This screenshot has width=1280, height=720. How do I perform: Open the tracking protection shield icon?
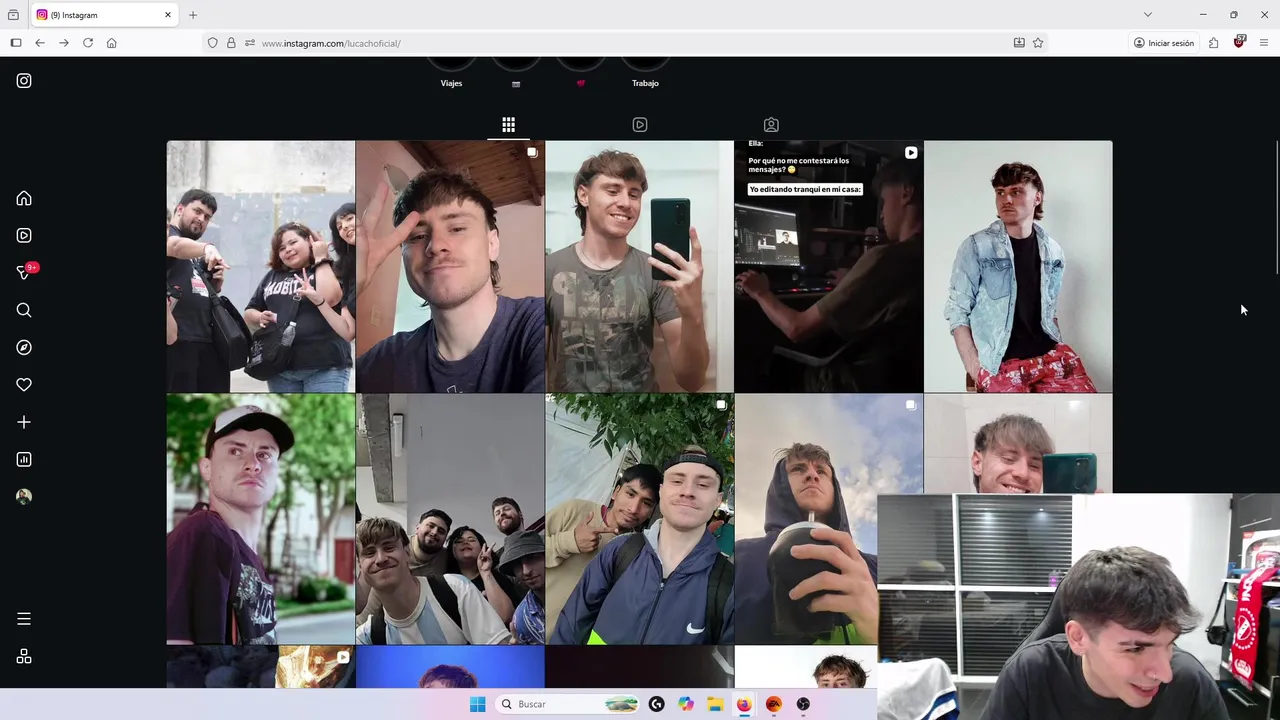tap(213, 43)
